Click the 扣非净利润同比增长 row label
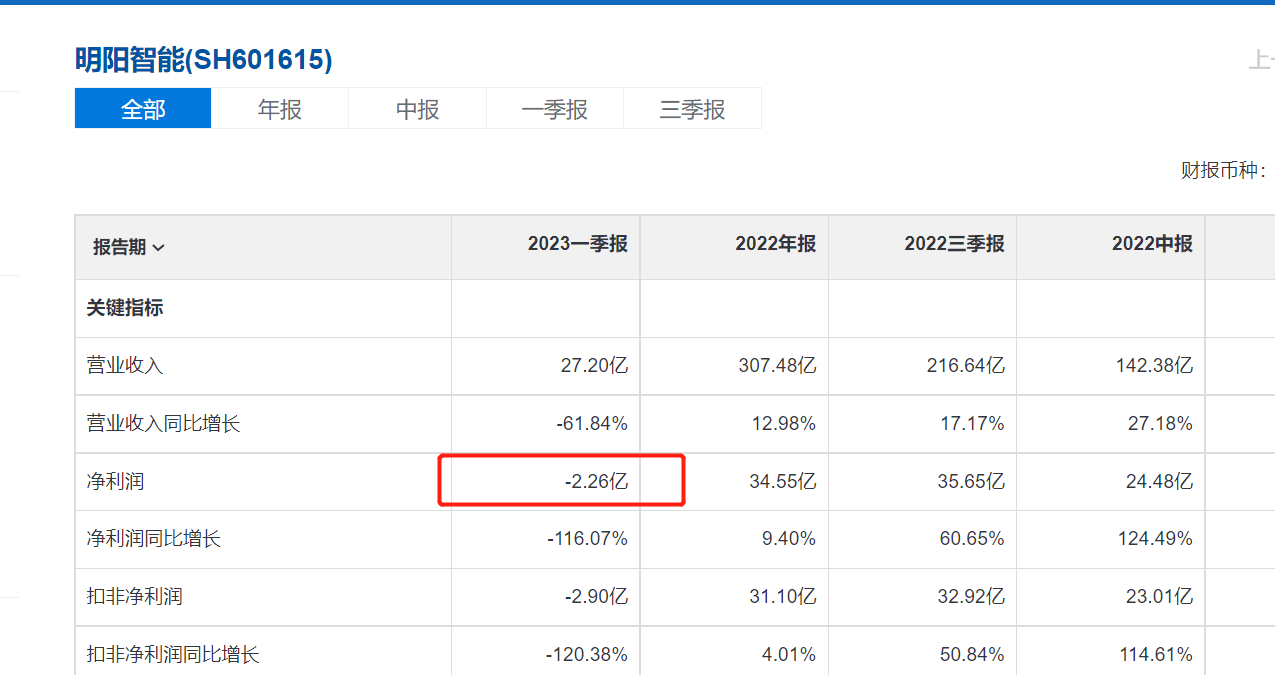 pos(173,655)
